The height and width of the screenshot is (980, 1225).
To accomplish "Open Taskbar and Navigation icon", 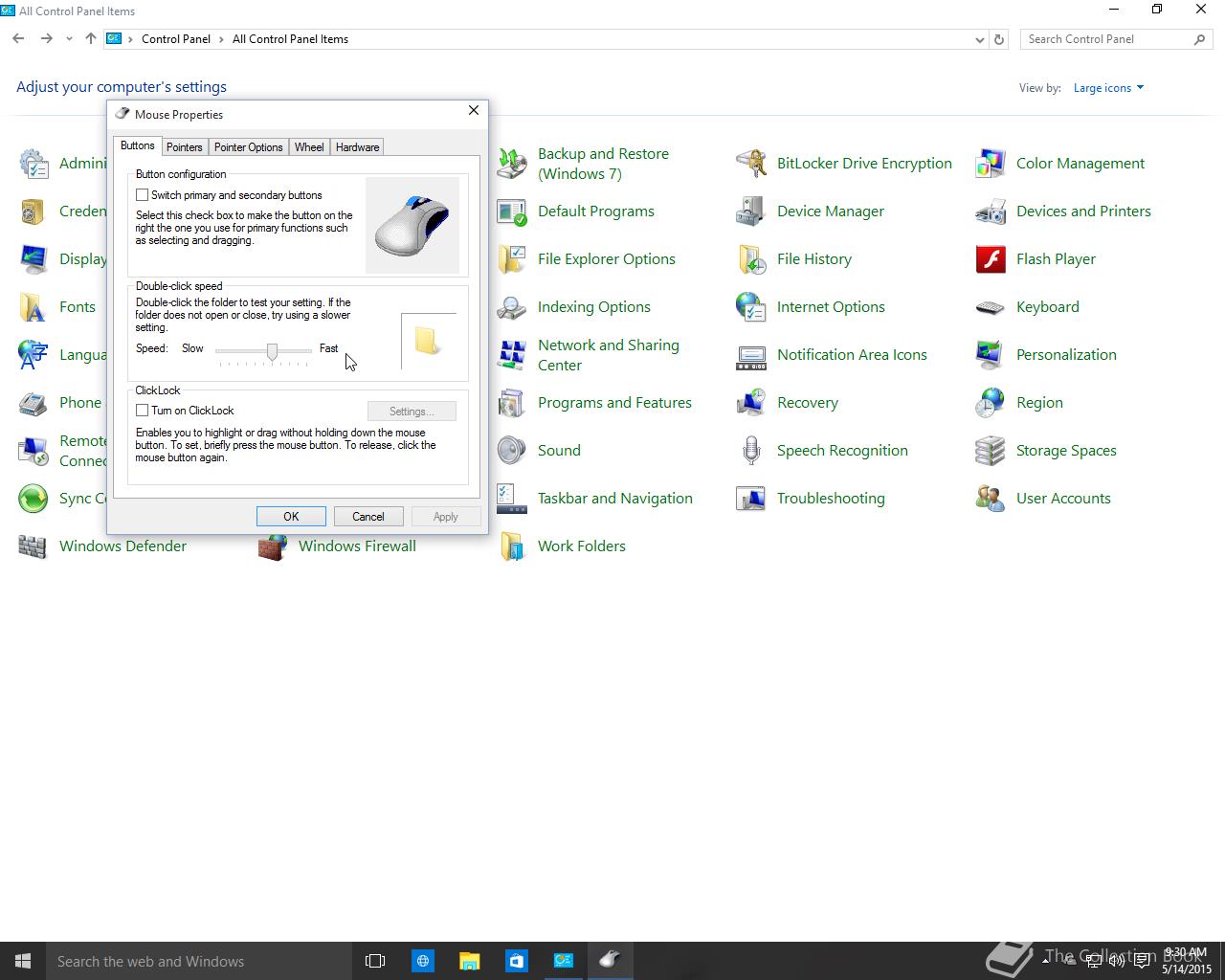I will [x=512, y=499].
